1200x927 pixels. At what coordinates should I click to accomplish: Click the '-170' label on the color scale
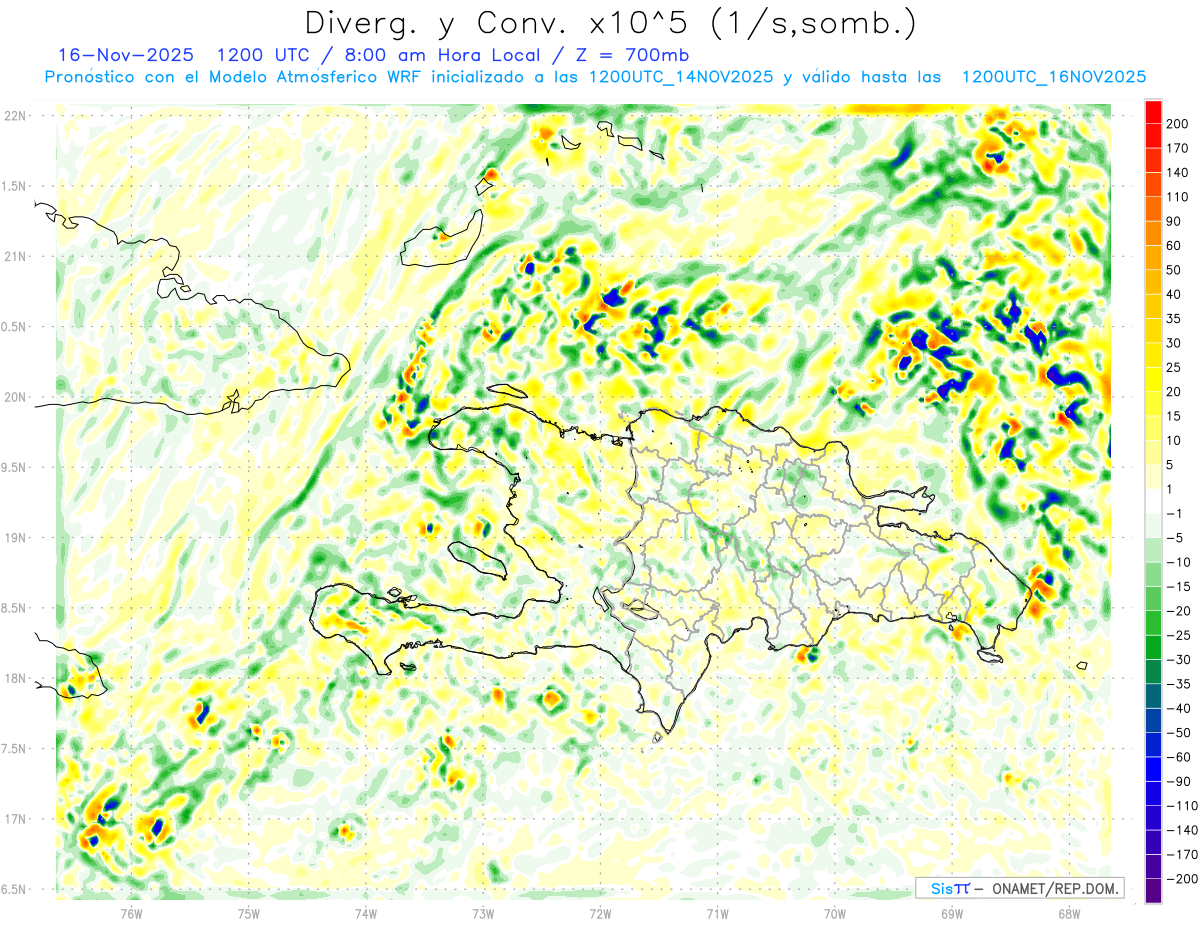pyautogui.click(x=1180, y=855)
